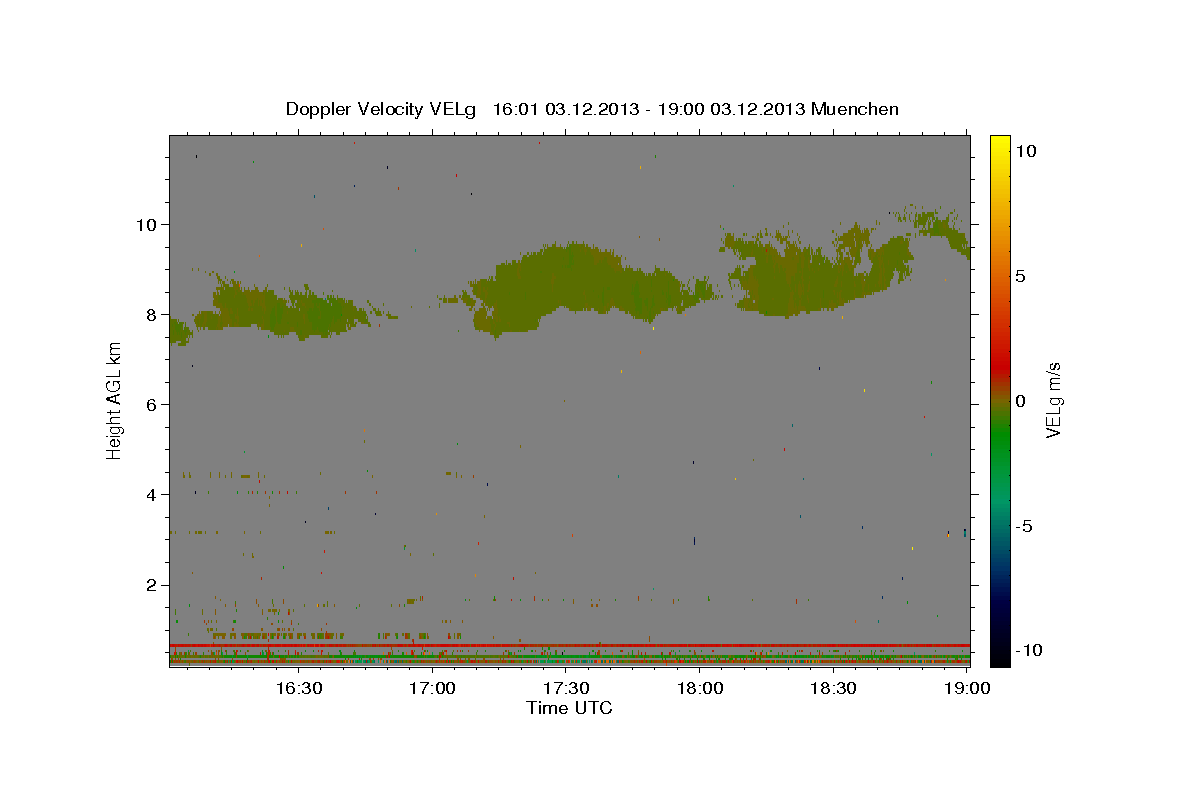Click colorbar label 5
Viewport: 1200px width, 800px height.
click(x=1020, y=276)
